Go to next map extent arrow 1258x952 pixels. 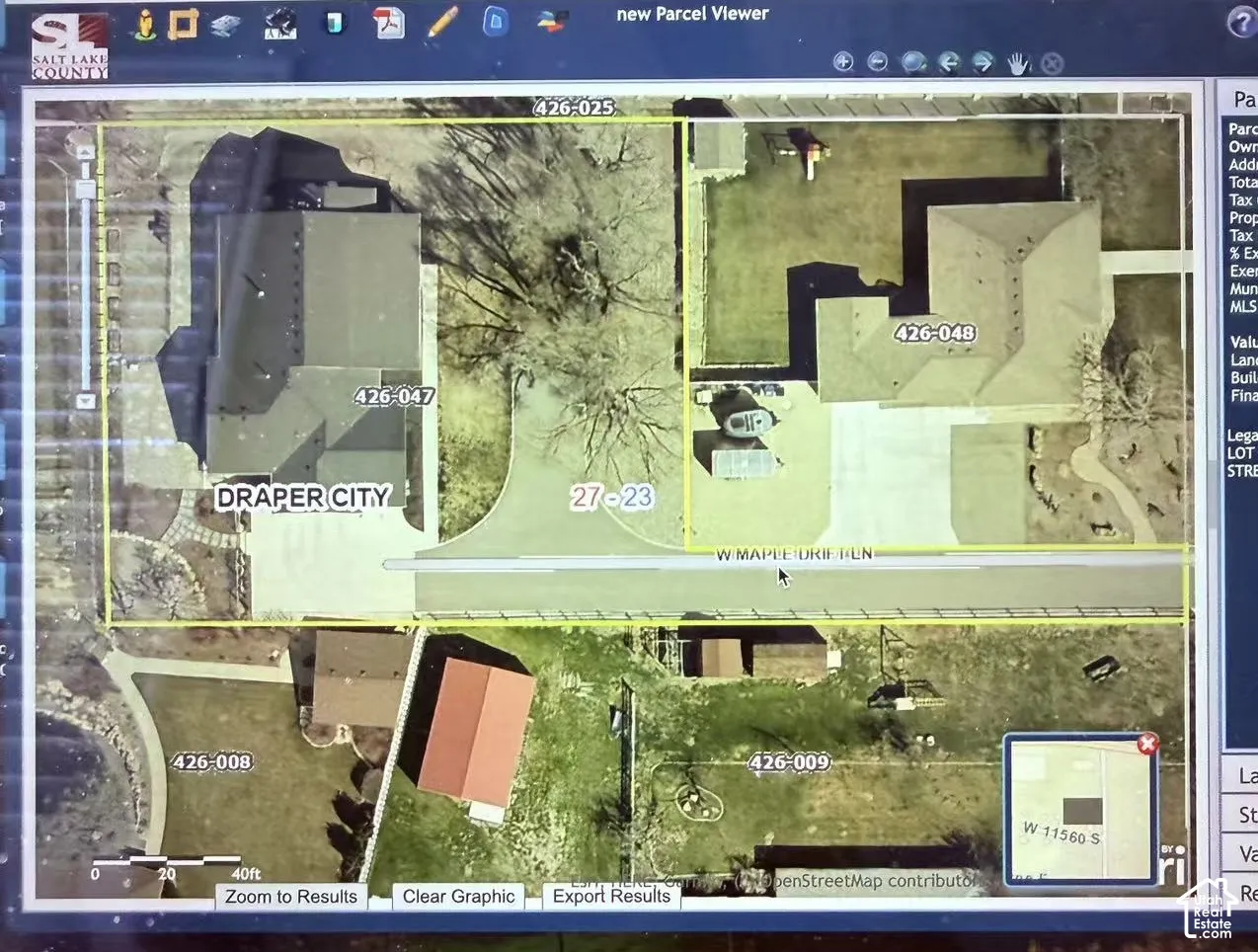pos(983,63)
